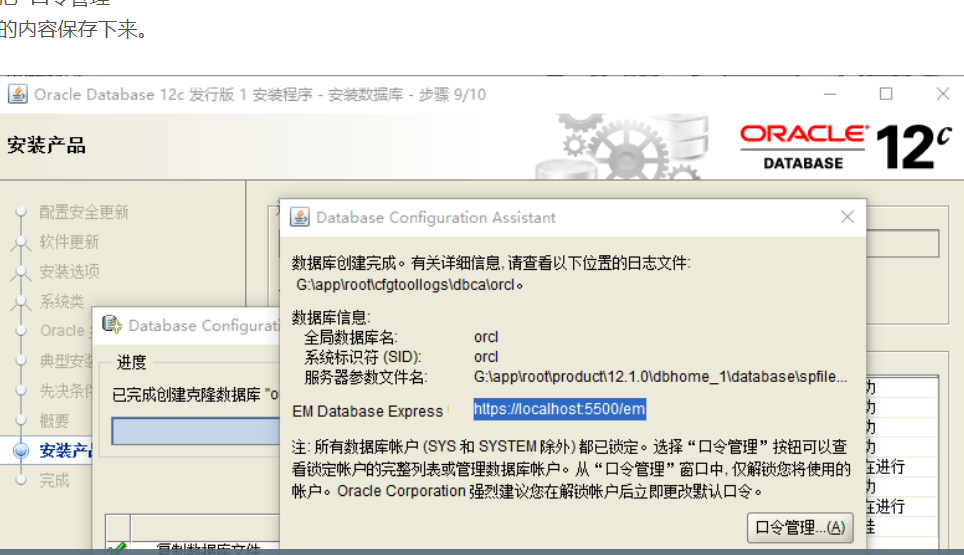
Task: Open the 口令管理 password management button
Action: (x=800, y=527)
